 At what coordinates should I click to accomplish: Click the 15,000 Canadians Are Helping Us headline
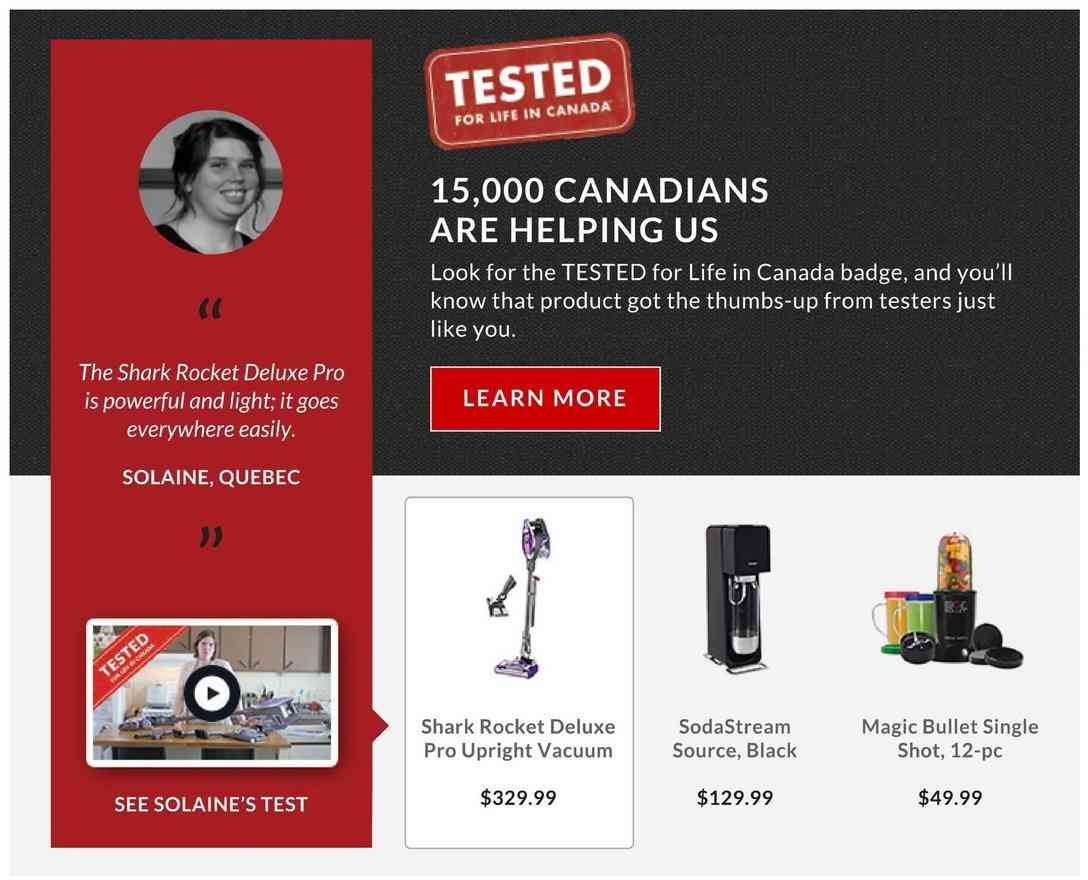pyautogui.click(x=599, y=209)
